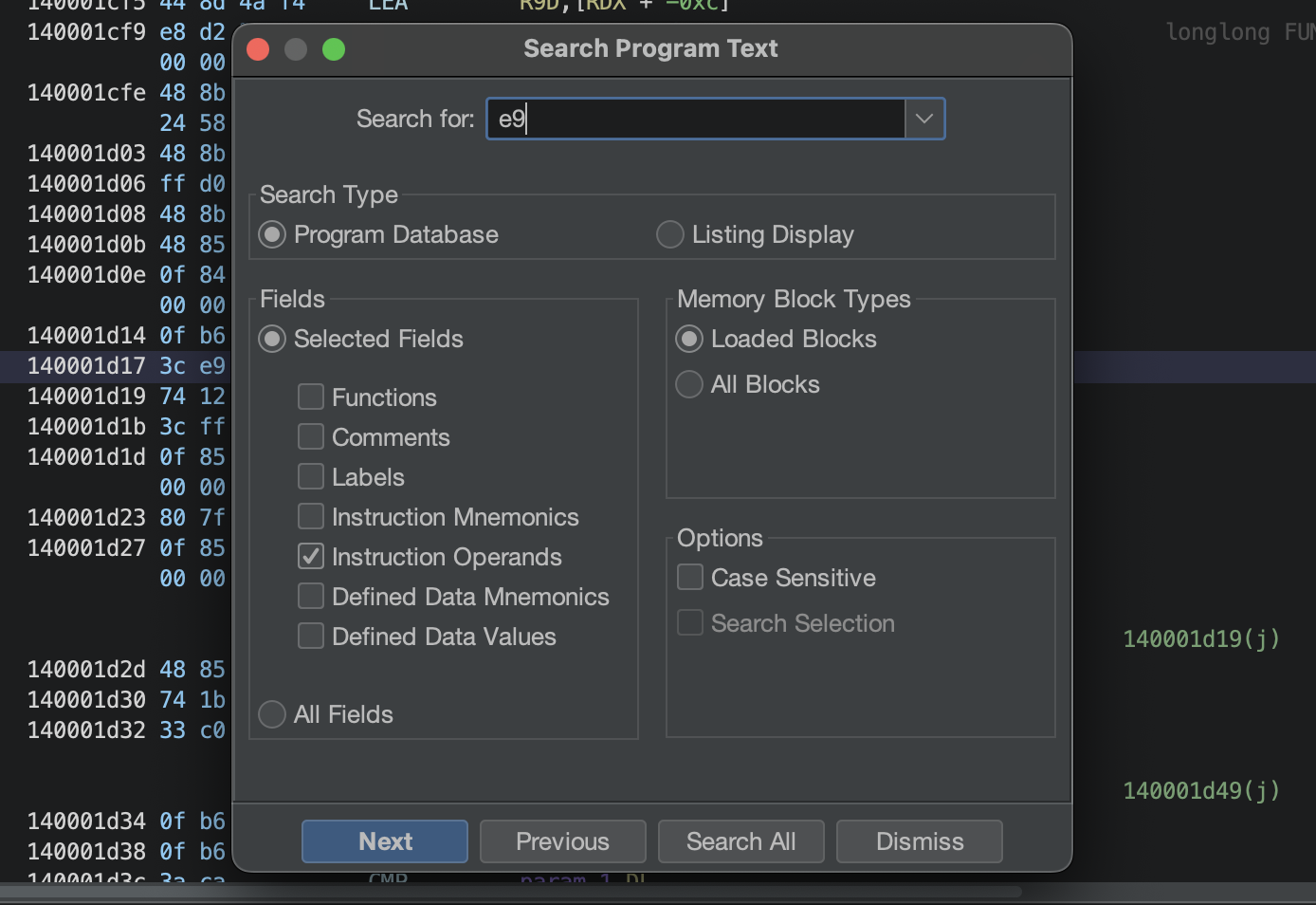
Task: Close the dialog with red button
Action: pyautogui.click(x=258, y=49)
